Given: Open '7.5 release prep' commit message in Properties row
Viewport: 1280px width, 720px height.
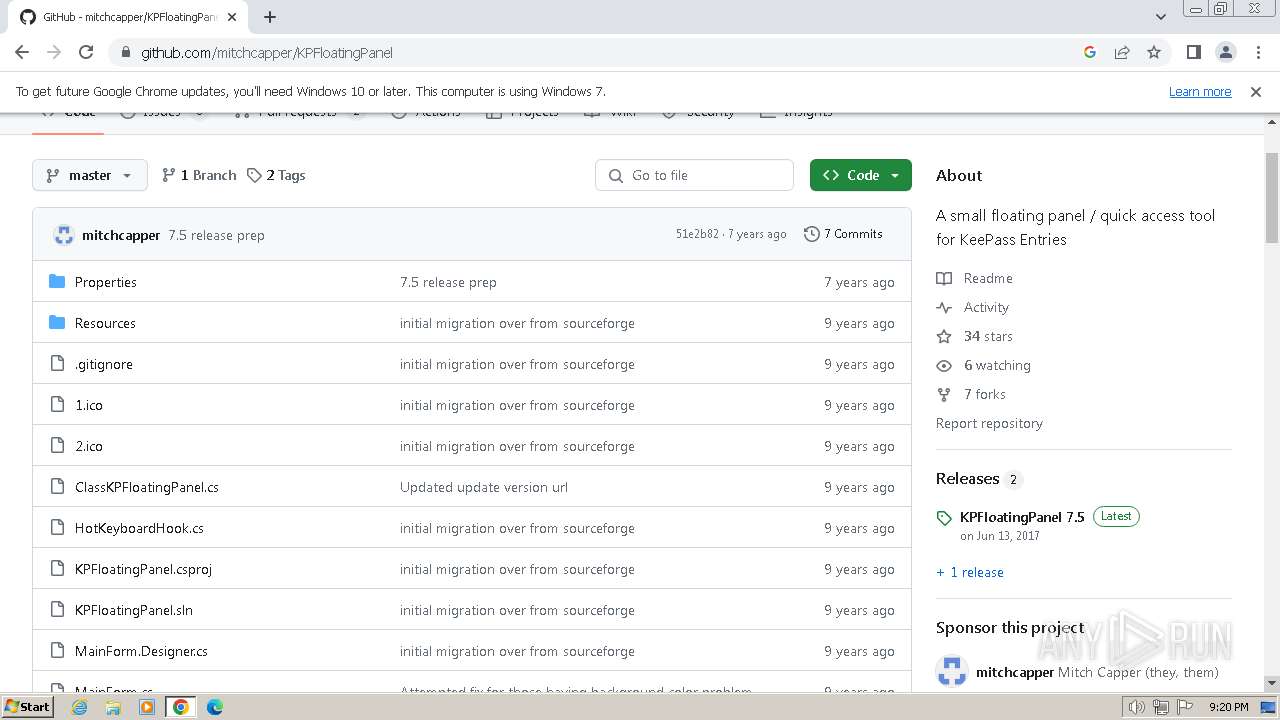Looking at the screenshot, I should coord(448,282).
